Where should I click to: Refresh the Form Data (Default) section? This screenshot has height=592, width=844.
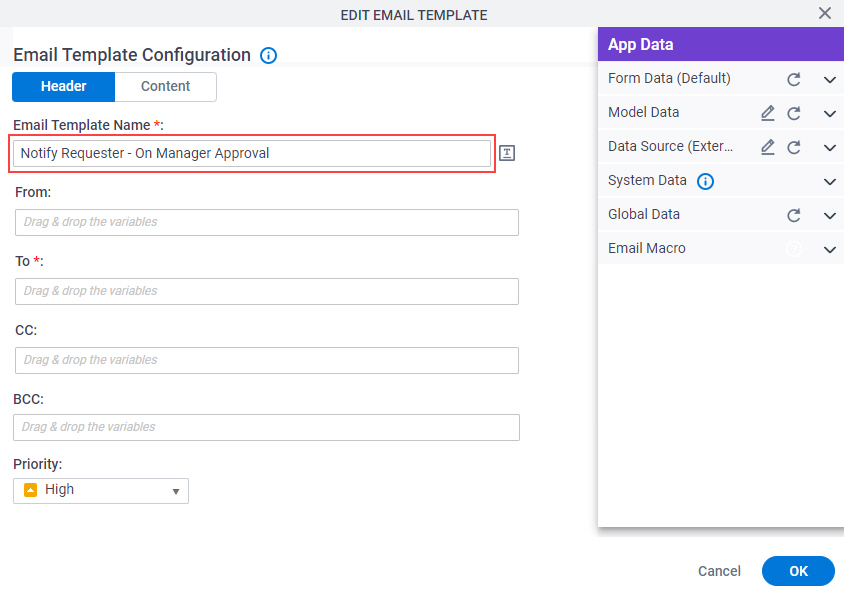[793, 79]
